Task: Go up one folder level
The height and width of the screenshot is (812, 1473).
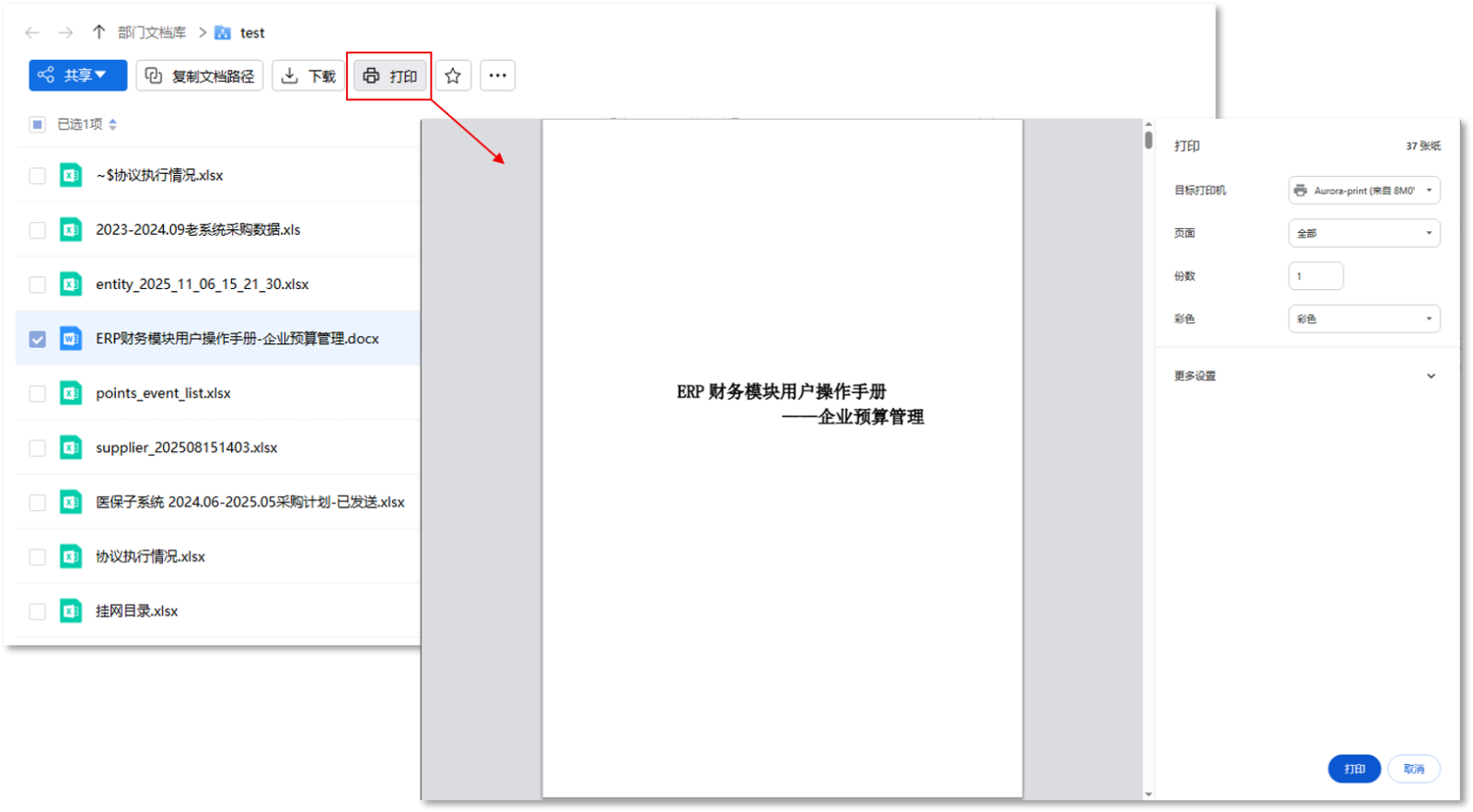Action: pos(99,32)
